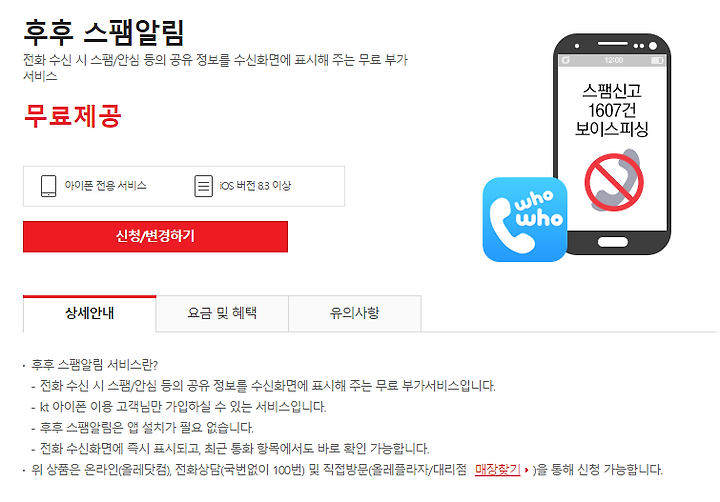Open the 매장찾기 store finder link

click(x=497, y=470)
